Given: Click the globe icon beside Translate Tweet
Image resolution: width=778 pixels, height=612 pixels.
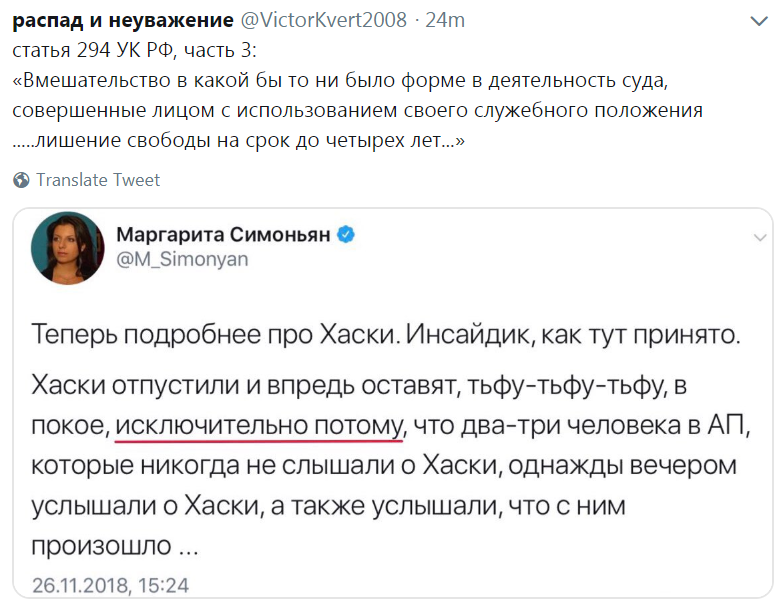Looking at the screenshot, I should 21,180.
